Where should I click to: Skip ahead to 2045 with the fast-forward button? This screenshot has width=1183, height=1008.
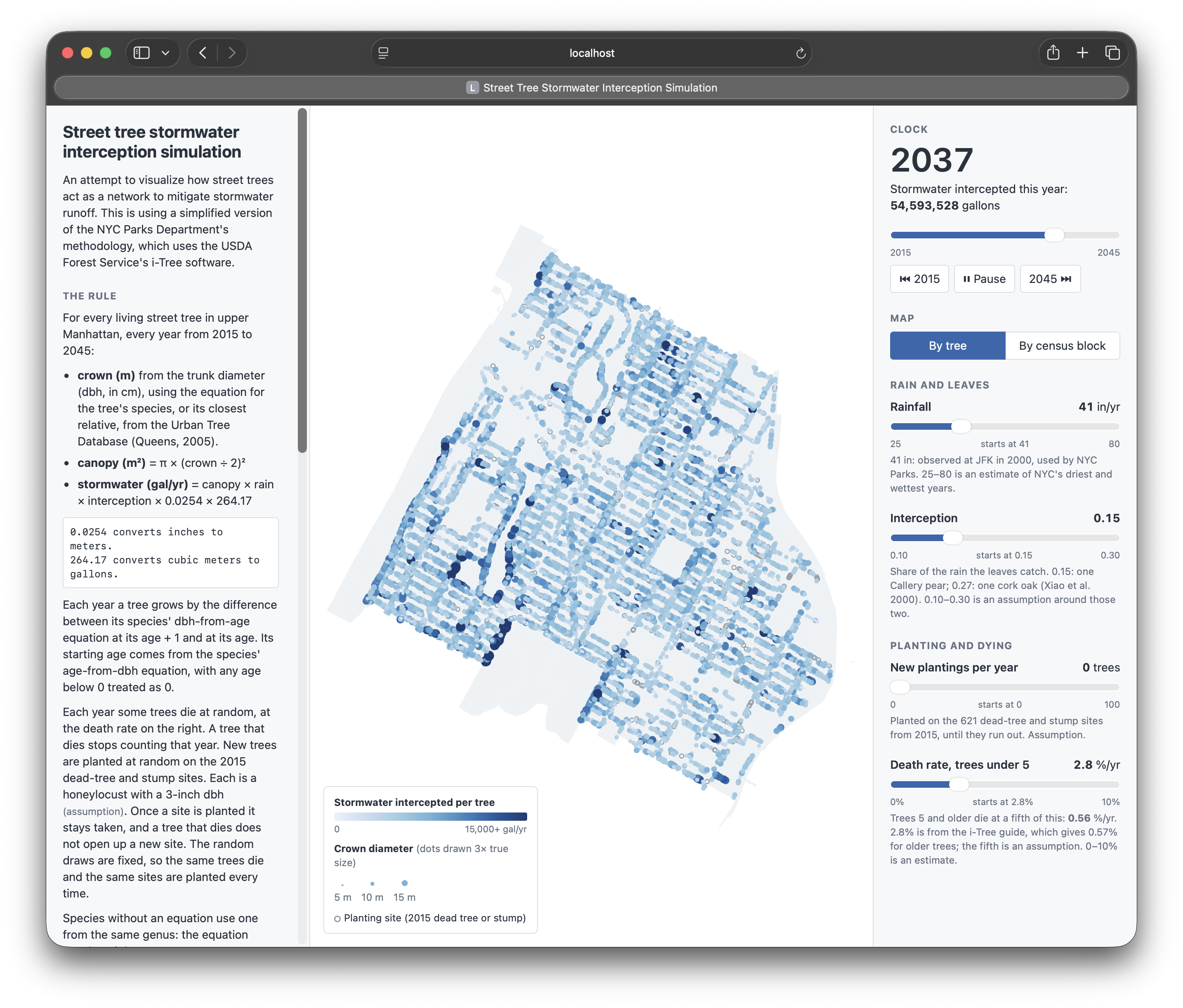(x=1050, y=279)
